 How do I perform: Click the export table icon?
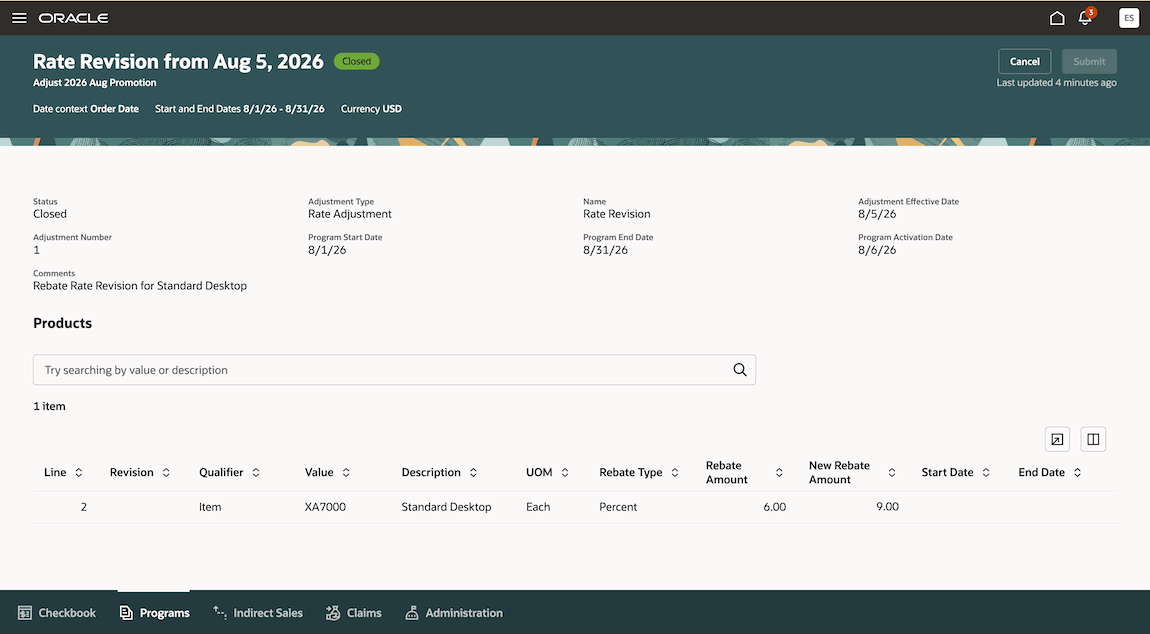click(1057, 440)
